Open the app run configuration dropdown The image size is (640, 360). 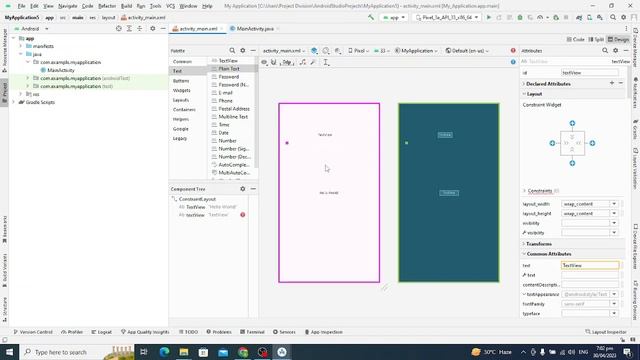click(x=394, y=18)
